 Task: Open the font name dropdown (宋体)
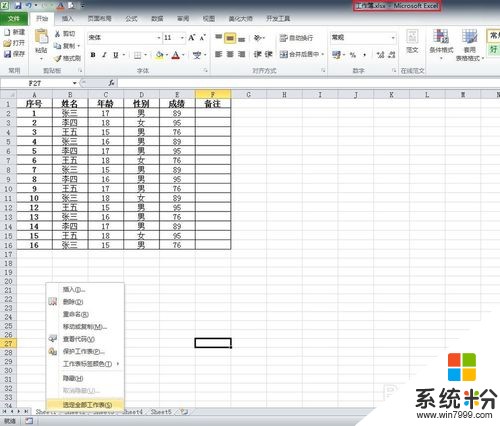159,38
